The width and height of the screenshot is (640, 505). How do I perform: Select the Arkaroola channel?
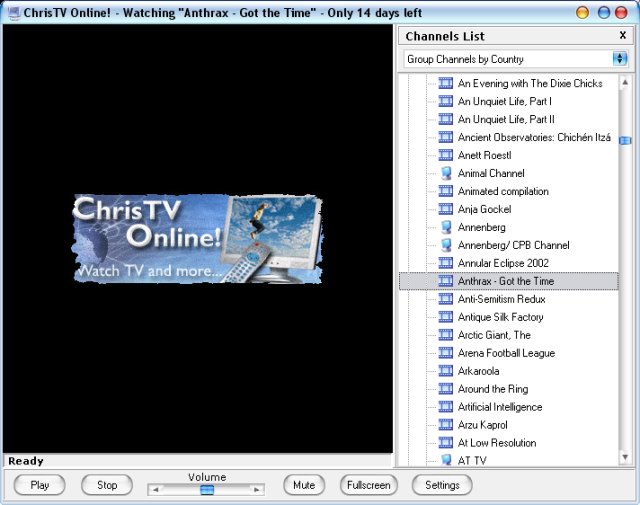(479, 371)
